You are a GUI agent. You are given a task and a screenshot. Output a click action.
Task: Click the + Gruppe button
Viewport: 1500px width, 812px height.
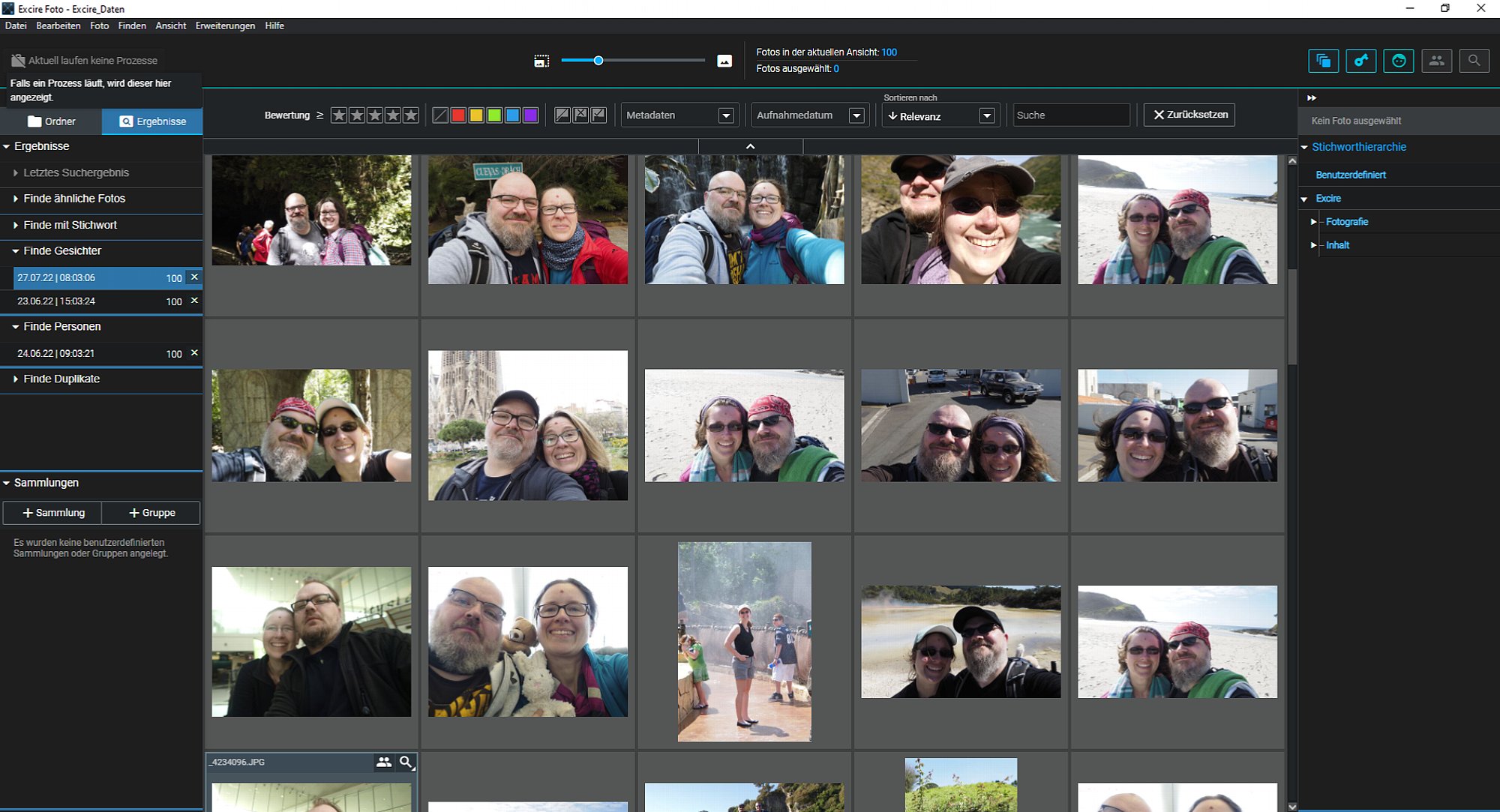point(151,513)
